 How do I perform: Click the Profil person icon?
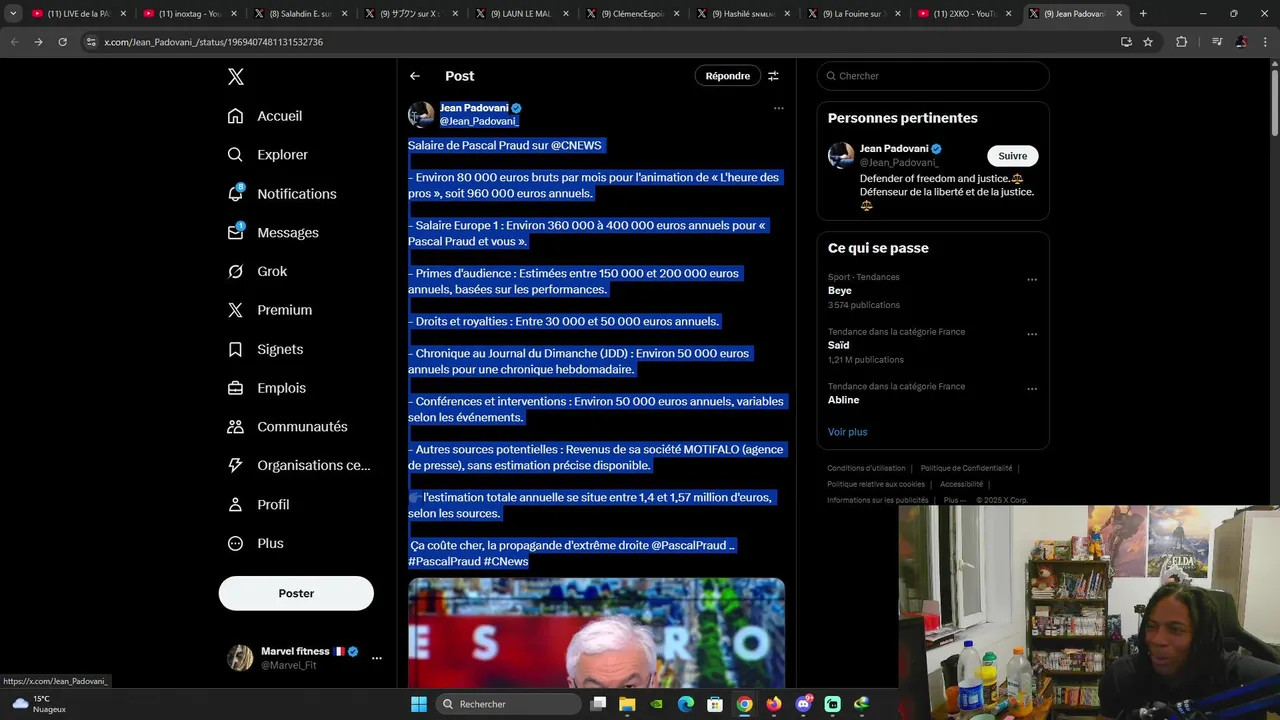(235, 505)
